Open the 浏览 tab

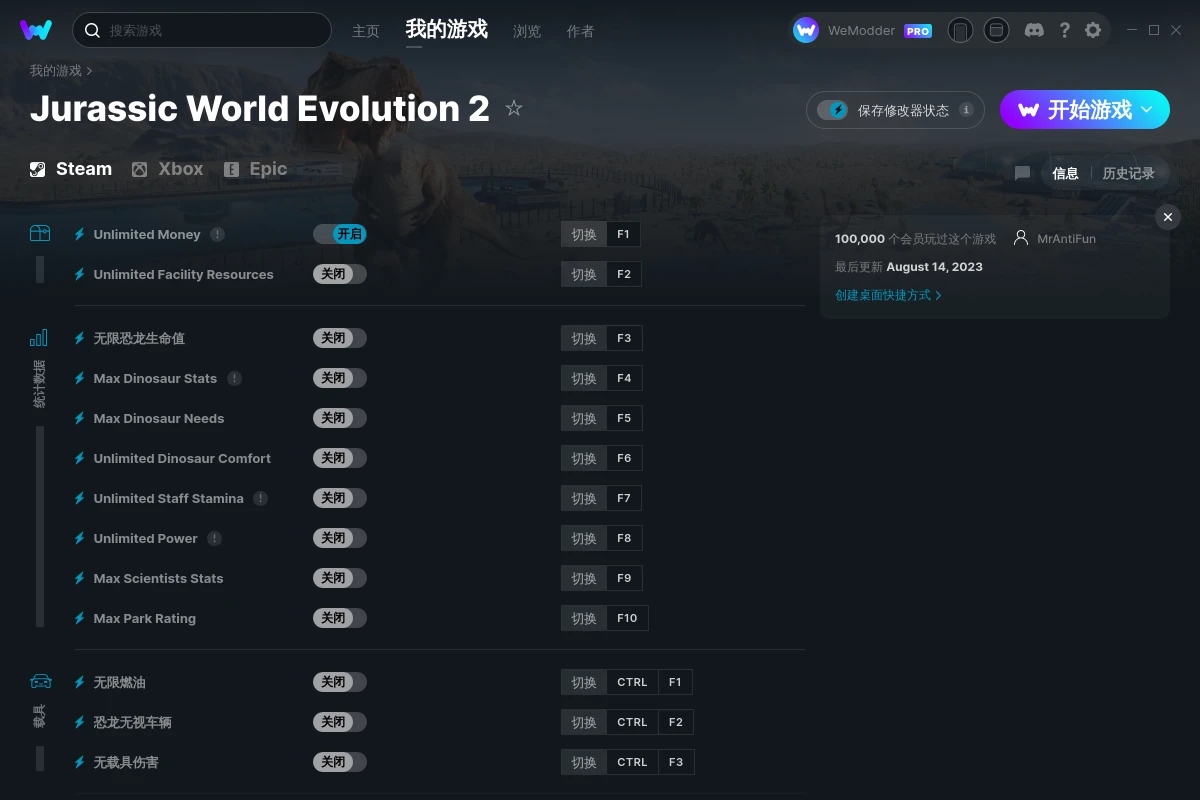527,31
